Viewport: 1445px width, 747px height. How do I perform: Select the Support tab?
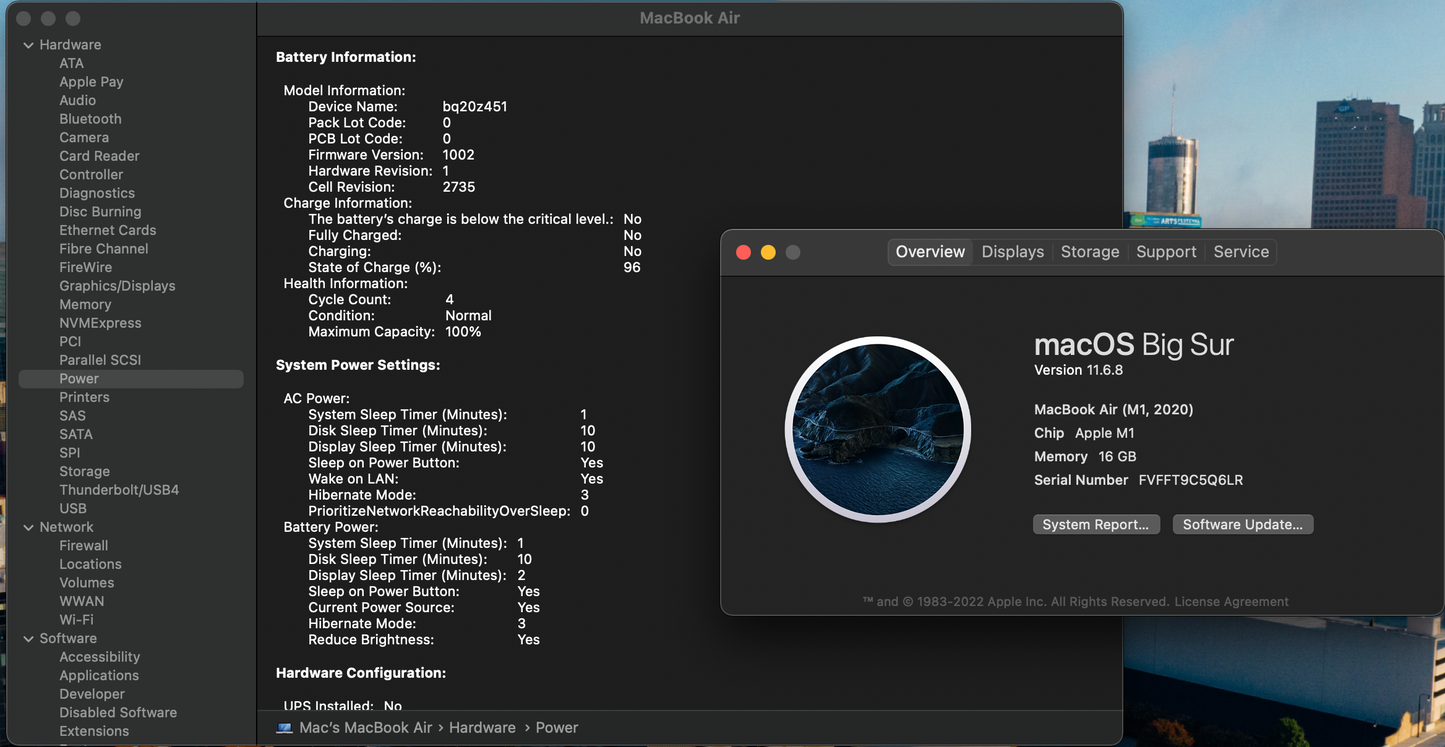[1166, 252]
